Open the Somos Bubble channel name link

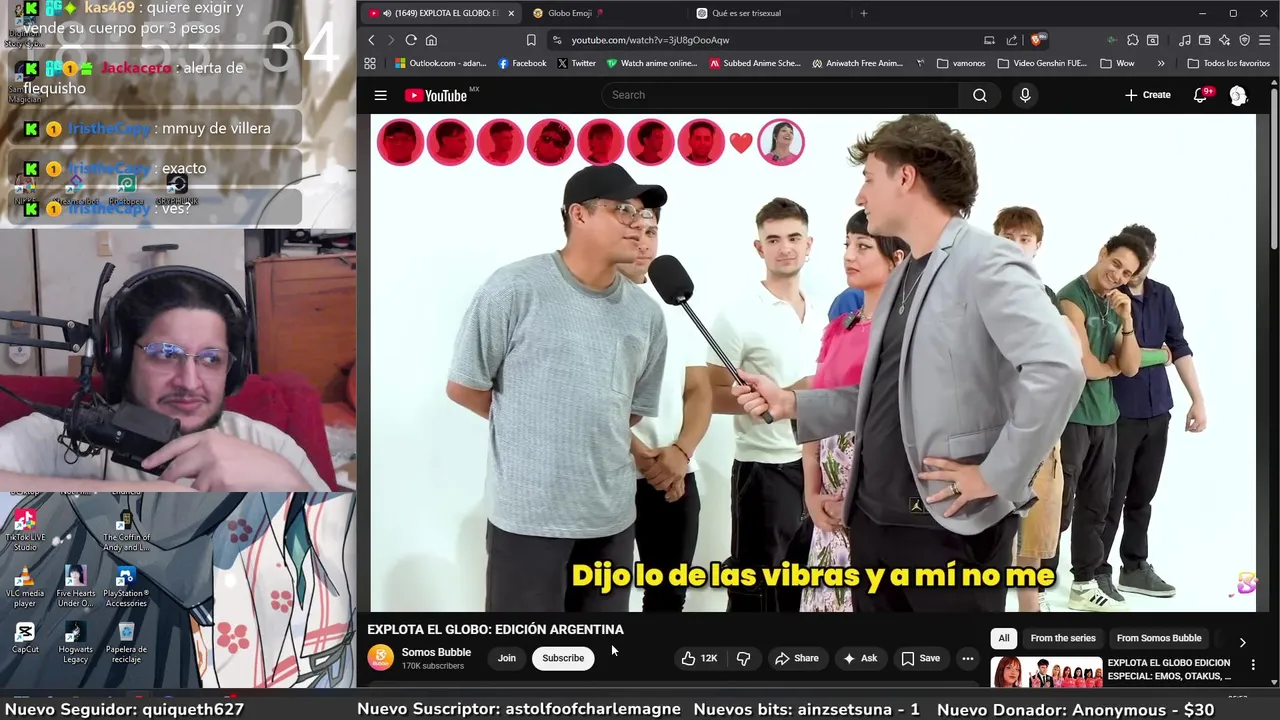[x=436, y=652]
